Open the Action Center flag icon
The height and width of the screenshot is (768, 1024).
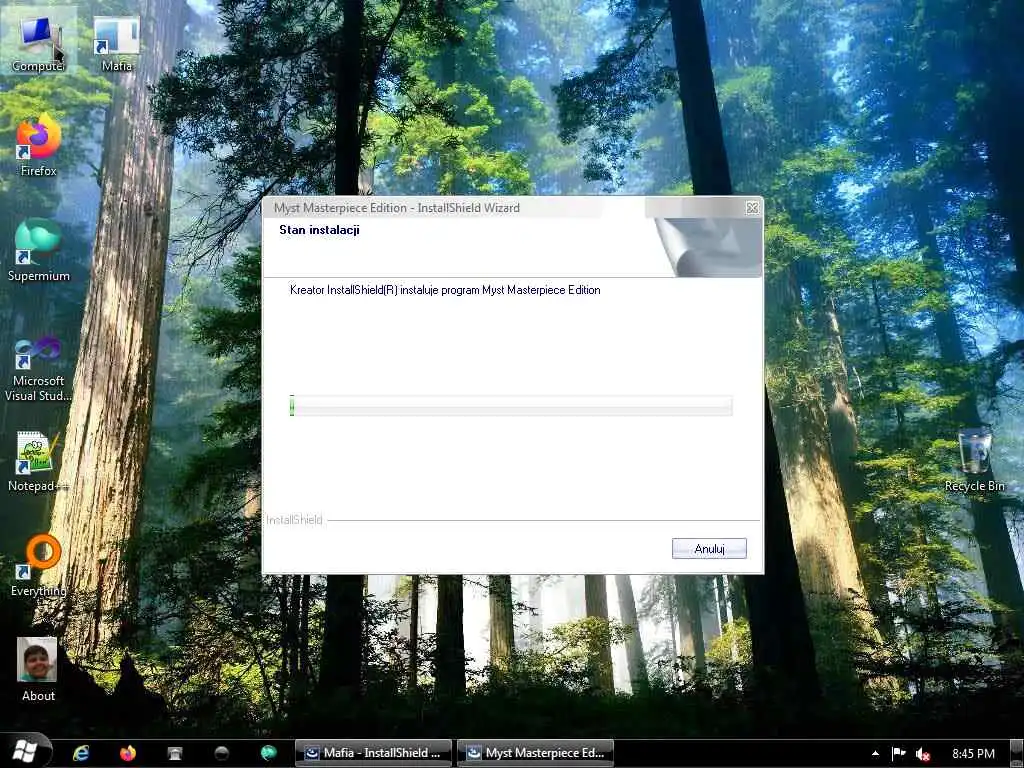[899, 754]
